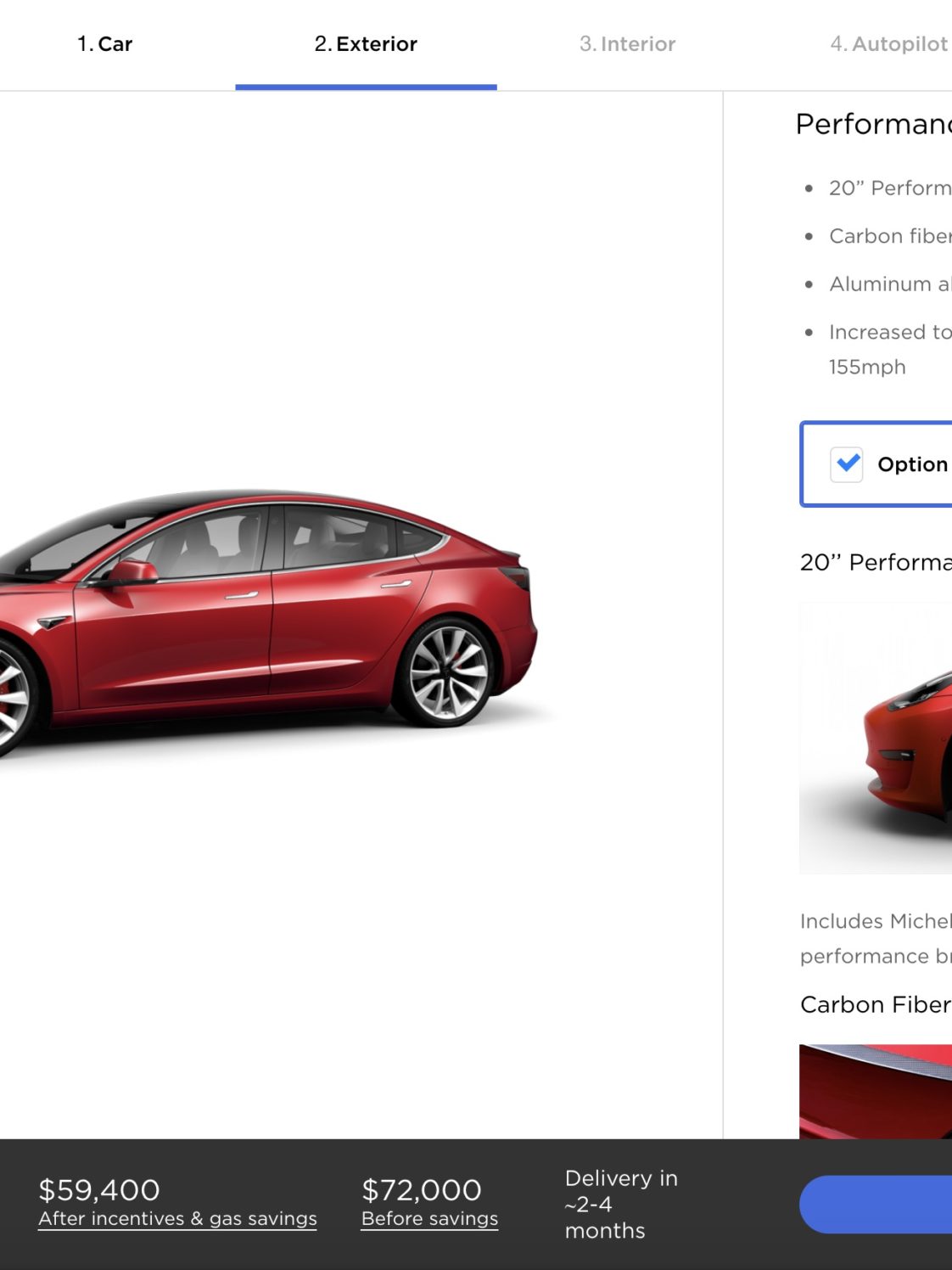952x1270 pixels.
Task: Switch to the Interior tab
Action: tap(627, 44)
